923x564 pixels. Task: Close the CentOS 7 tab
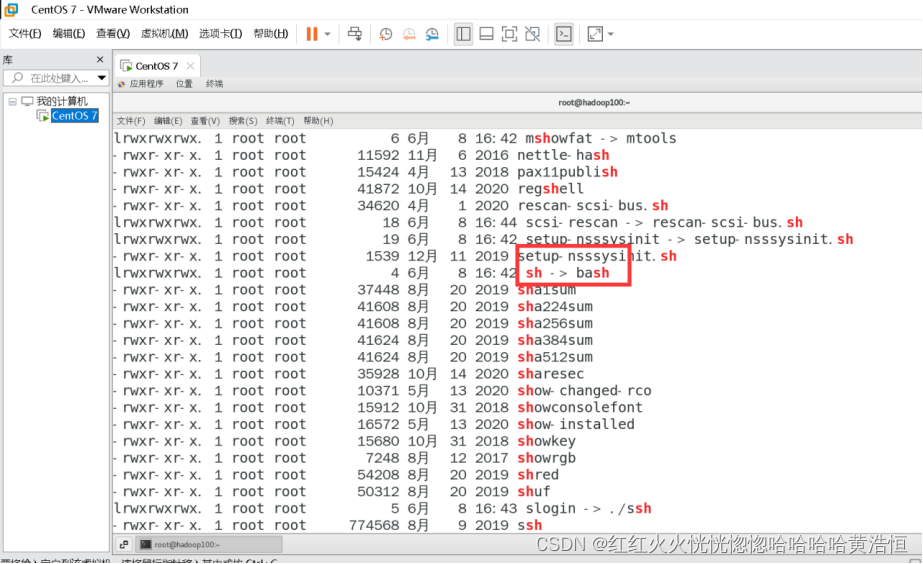click(190, 66)
